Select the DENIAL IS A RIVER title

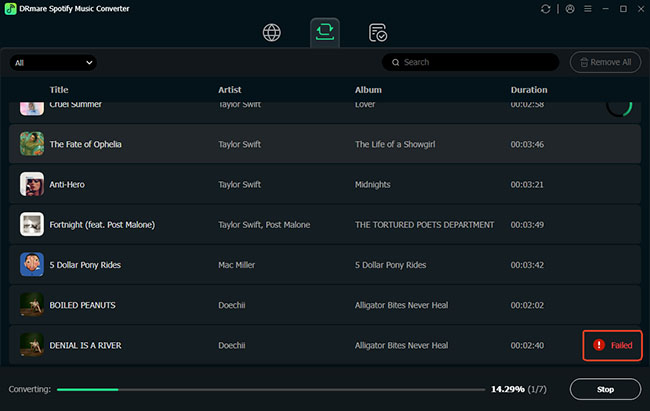click(85, 345)
